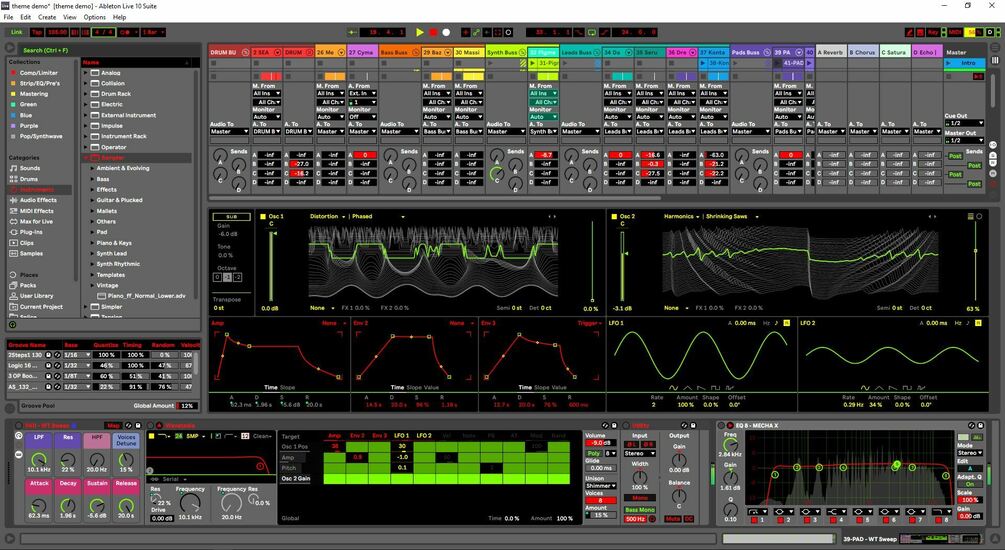Open Unison Shimmer mode dropdown
This screenshot has height=550, width=1005.
point(601,486)
